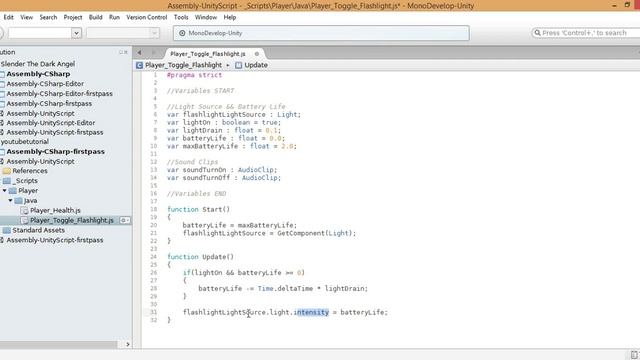The image size is (640, 360).
Task: Select Assembly-CSharp-Editor project
Action: point(45,84)
